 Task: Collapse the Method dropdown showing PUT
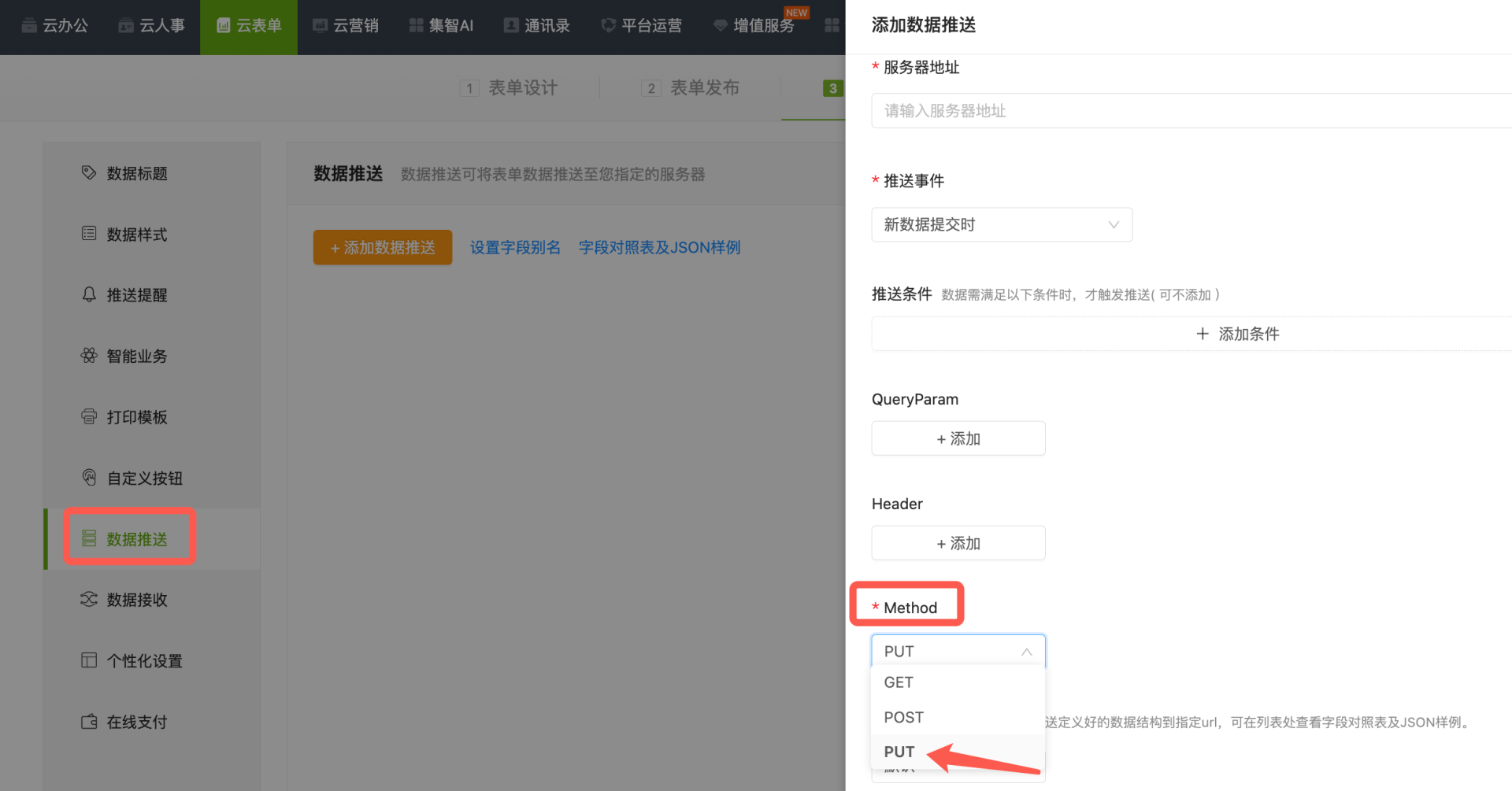[x=958, y=652]
